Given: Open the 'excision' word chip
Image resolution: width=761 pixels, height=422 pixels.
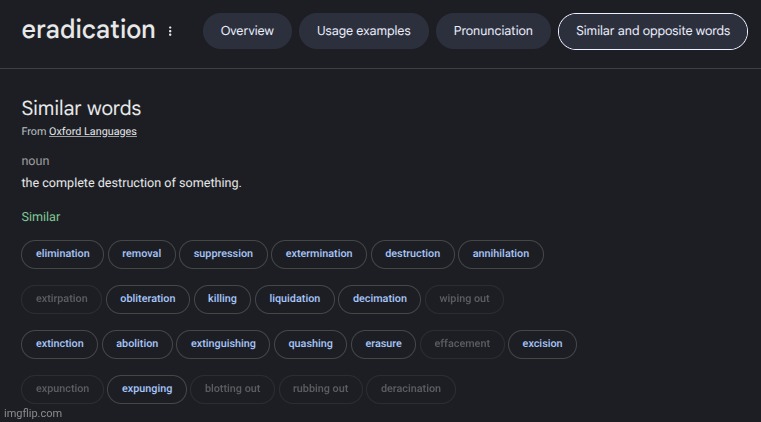Looking at the screenshot, I should click(x=543, y=344).
